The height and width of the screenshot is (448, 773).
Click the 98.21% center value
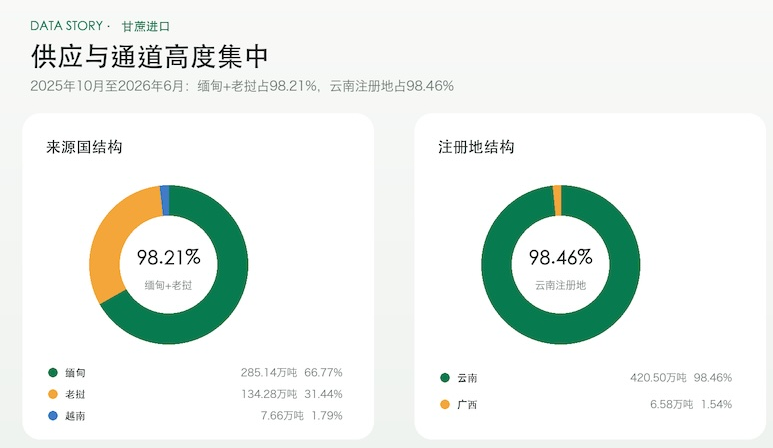(x=169, y=257)
